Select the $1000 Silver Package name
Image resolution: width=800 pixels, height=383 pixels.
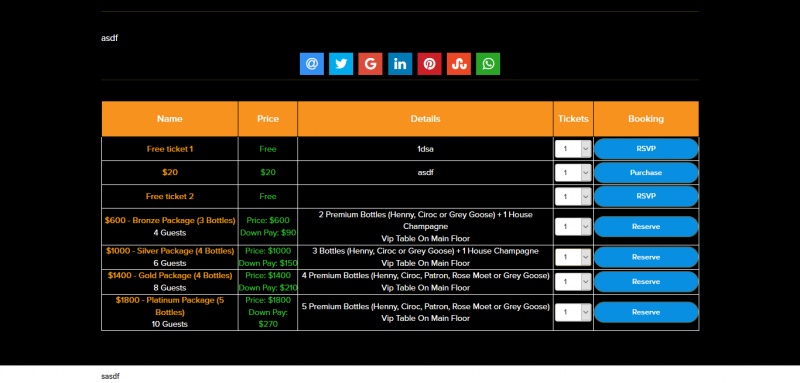(170, 251)
